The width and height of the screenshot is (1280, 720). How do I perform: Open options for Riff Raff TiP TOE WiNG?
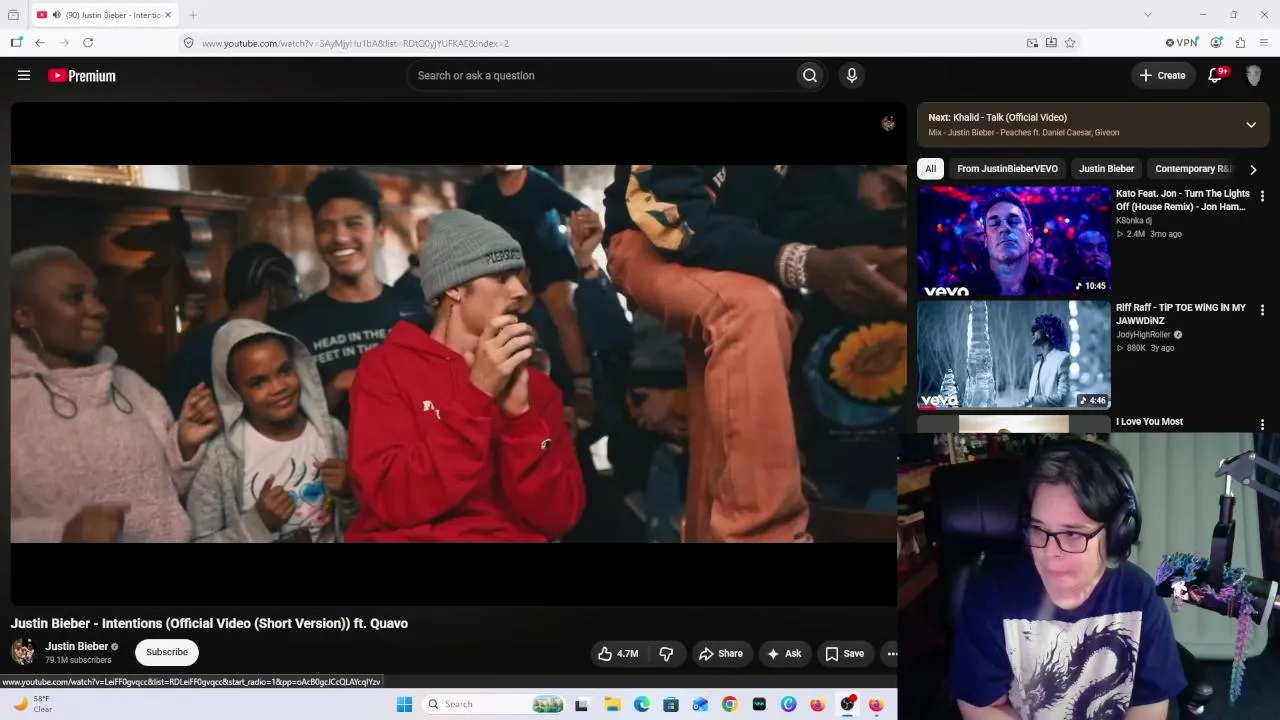pos(1262,310)
